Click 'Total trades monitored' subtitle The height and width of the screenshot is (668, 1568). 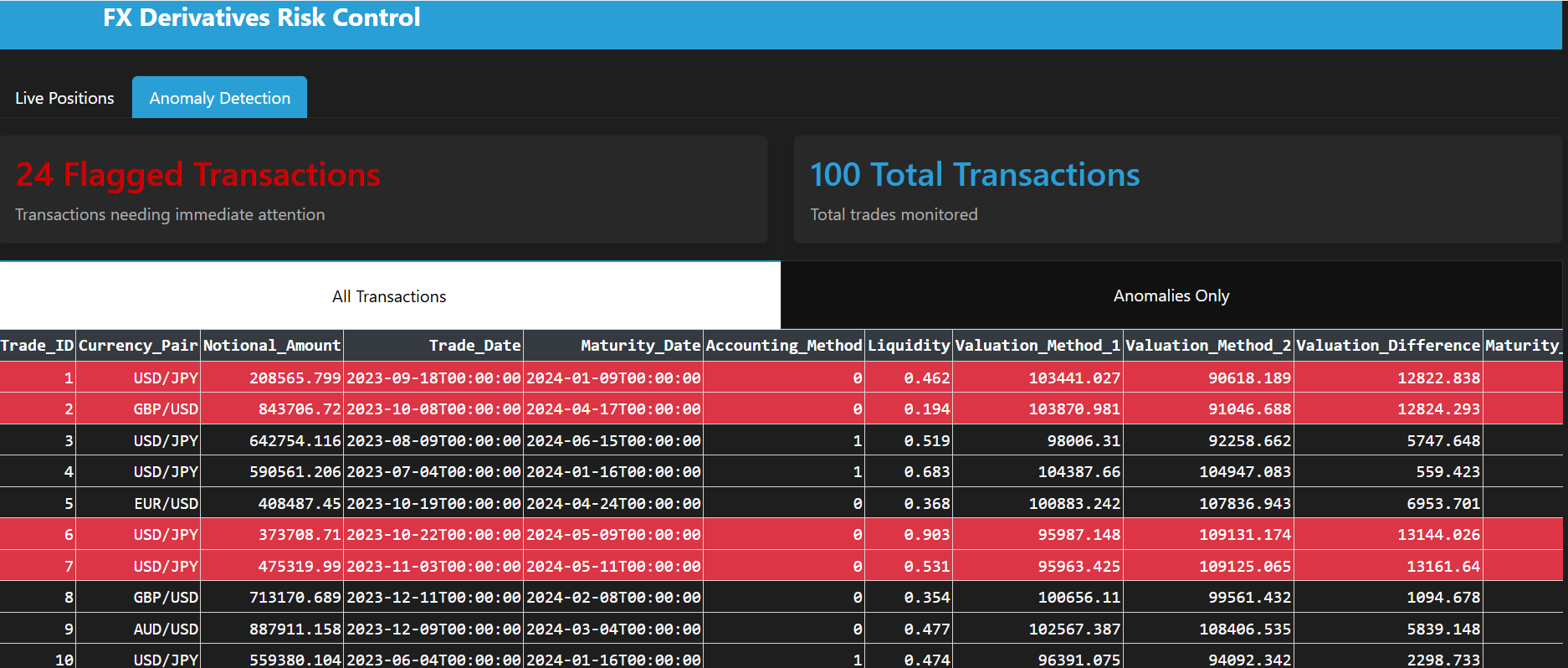click(x=894, y=214)
